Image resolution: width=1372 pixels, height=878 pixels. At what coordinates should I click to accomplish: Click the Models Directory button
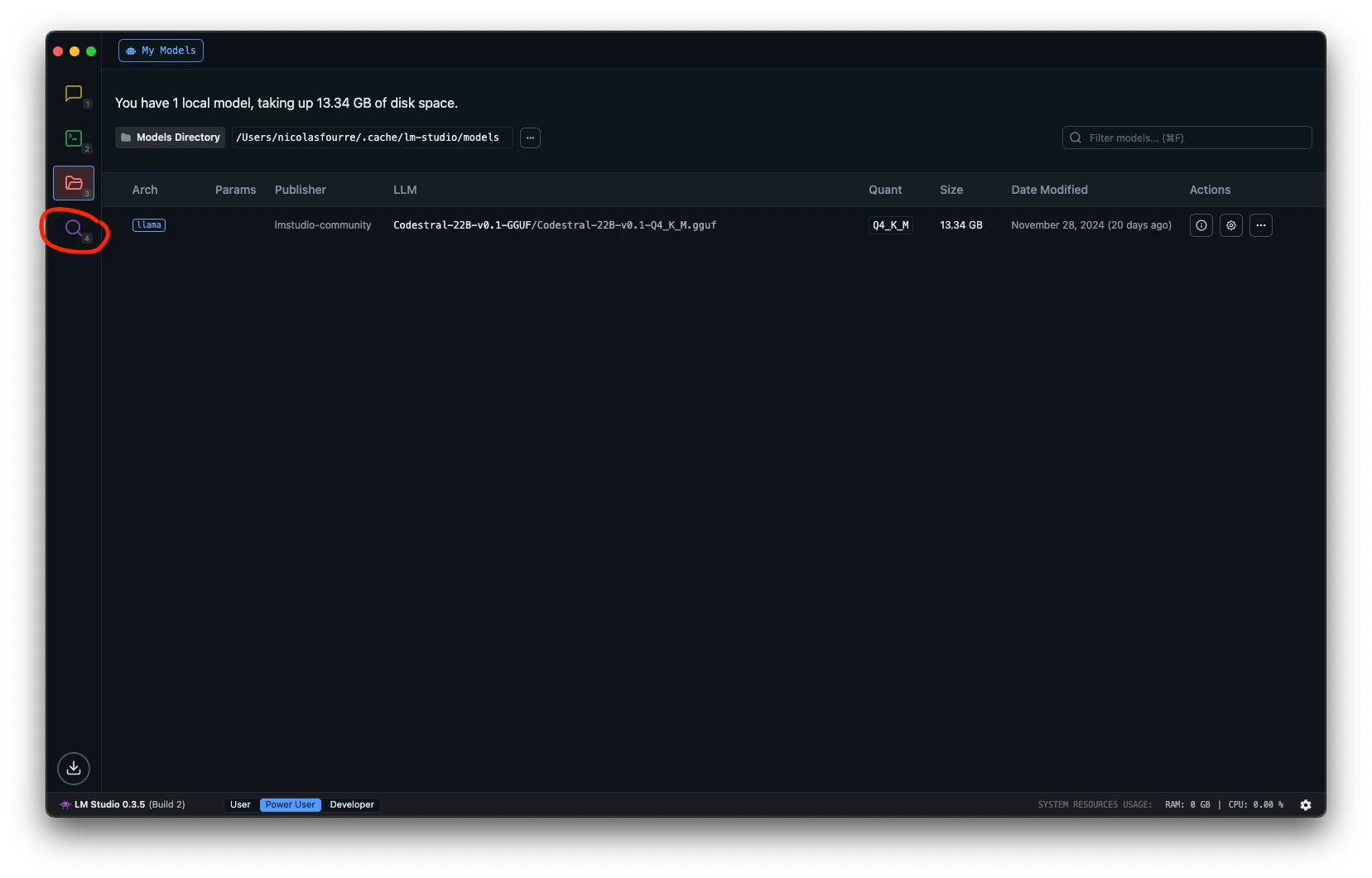(x=170, y=137)
